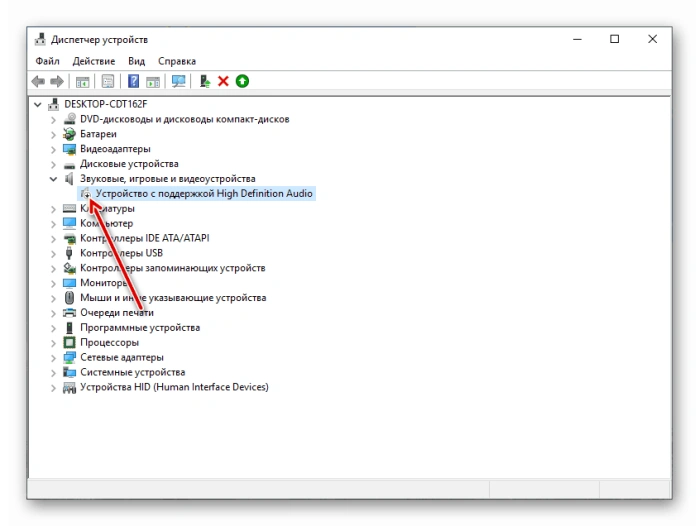Select the Контроллеры IDE ATA/ATAPI label
699x526 pixels.
(145, 238)
